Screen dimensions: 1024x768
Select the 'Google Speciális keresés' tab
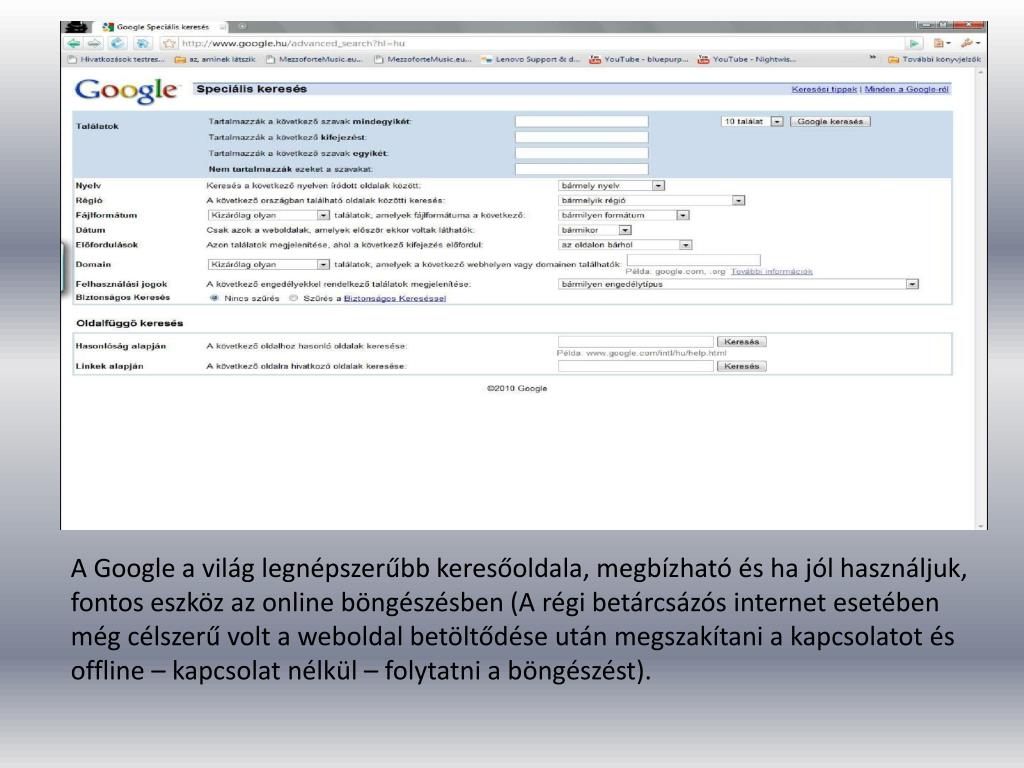(162, 27)
